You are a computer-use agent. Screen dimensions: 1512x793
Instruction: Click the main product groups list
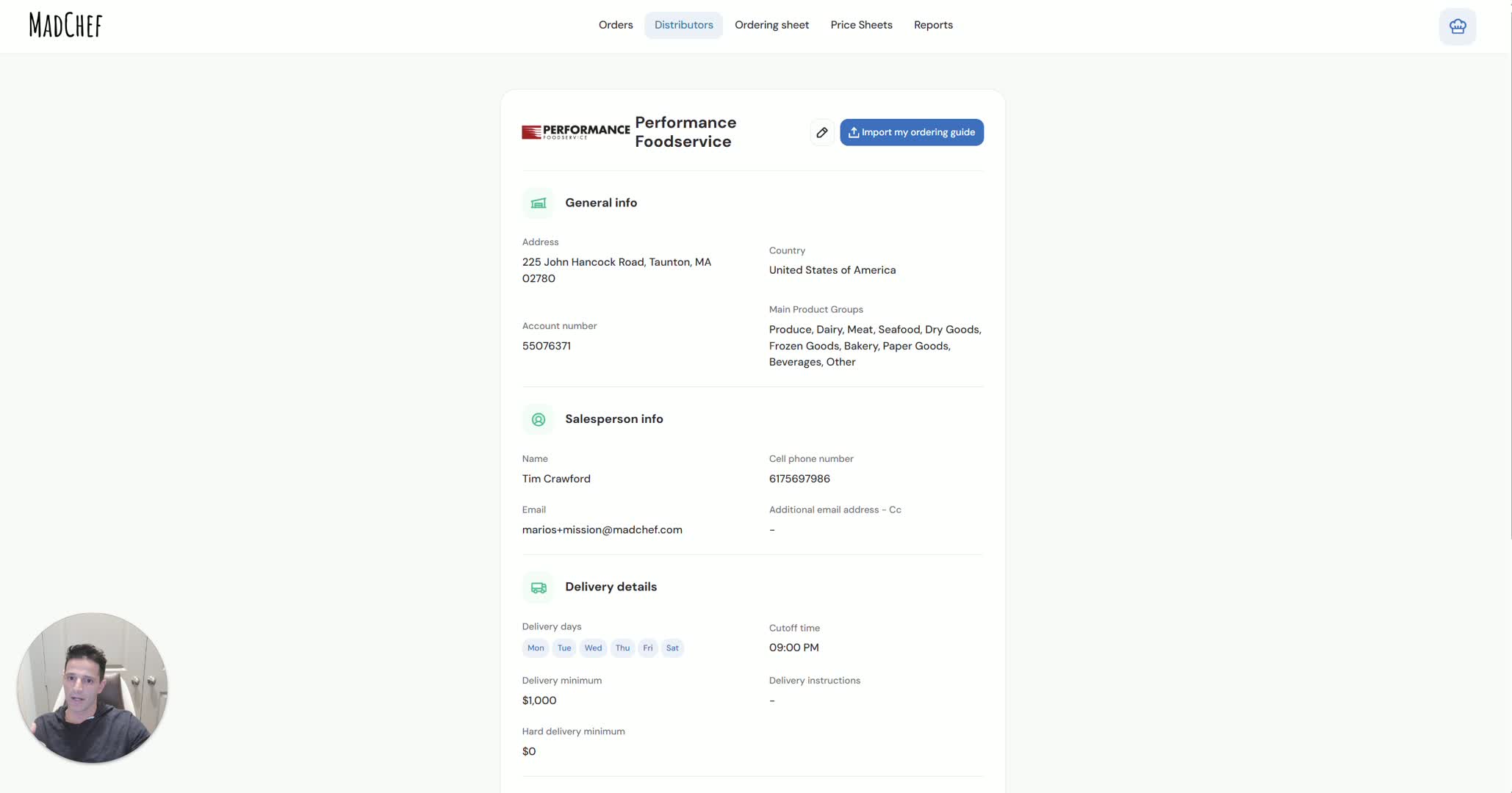(x=875, y=346)
